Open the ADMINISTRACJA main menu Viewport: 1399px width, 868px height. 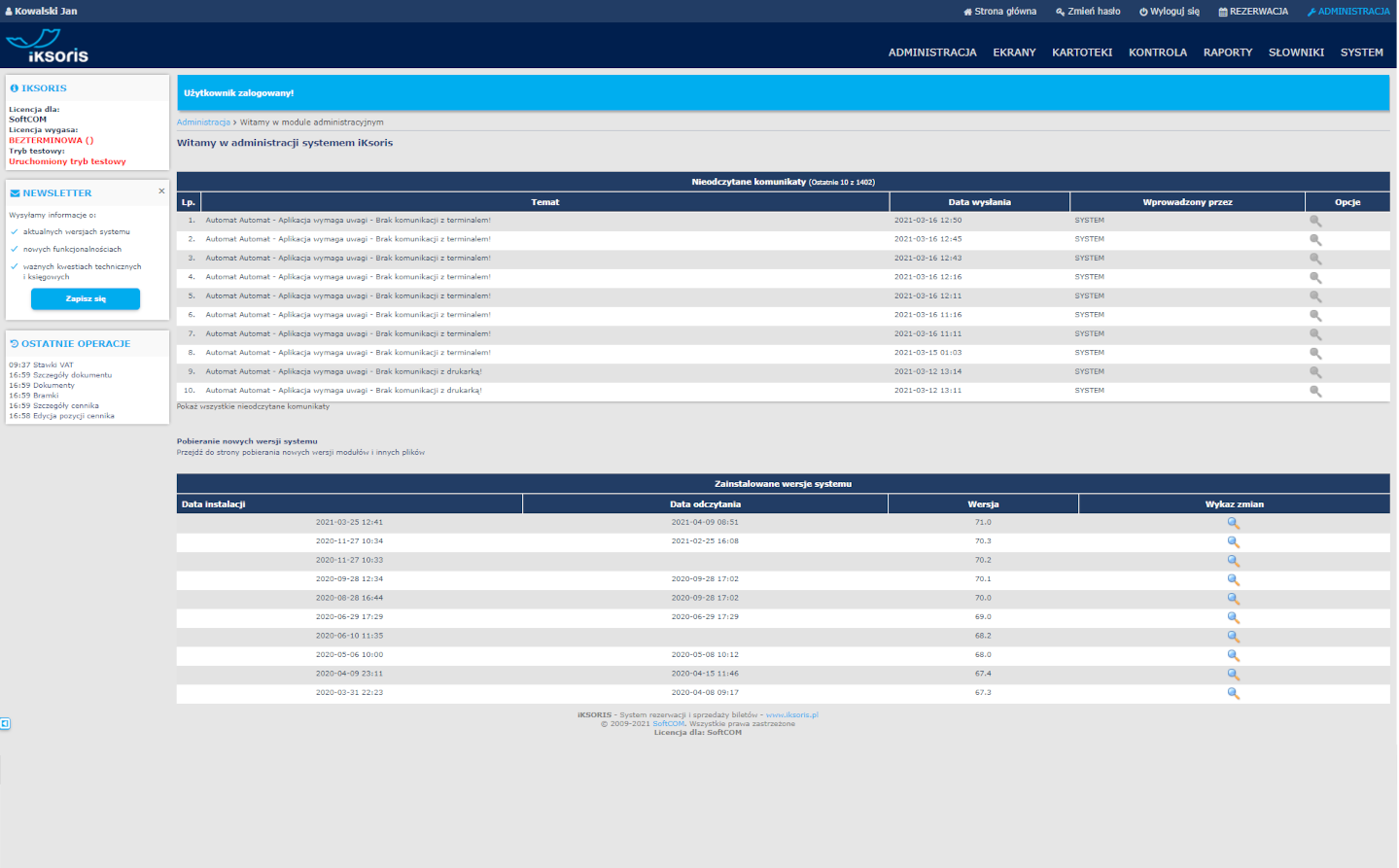(x=931, y=52)
